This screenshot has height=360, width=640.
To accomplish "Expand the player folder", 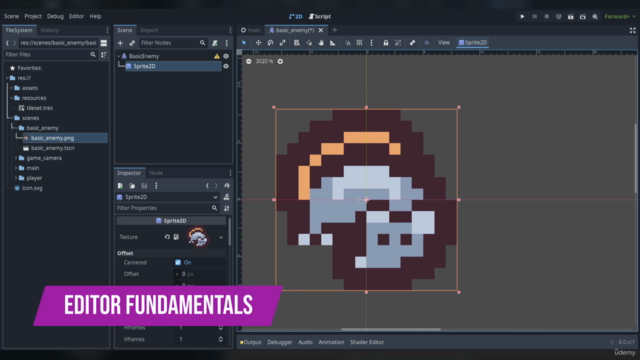I will point(16,178).
